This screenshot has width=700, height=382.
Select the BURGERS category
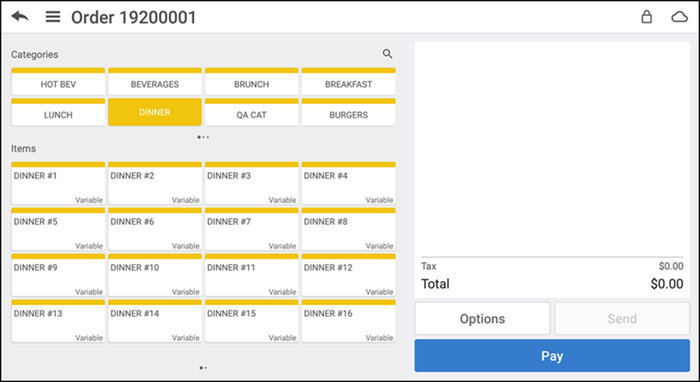tap(349, 112)
